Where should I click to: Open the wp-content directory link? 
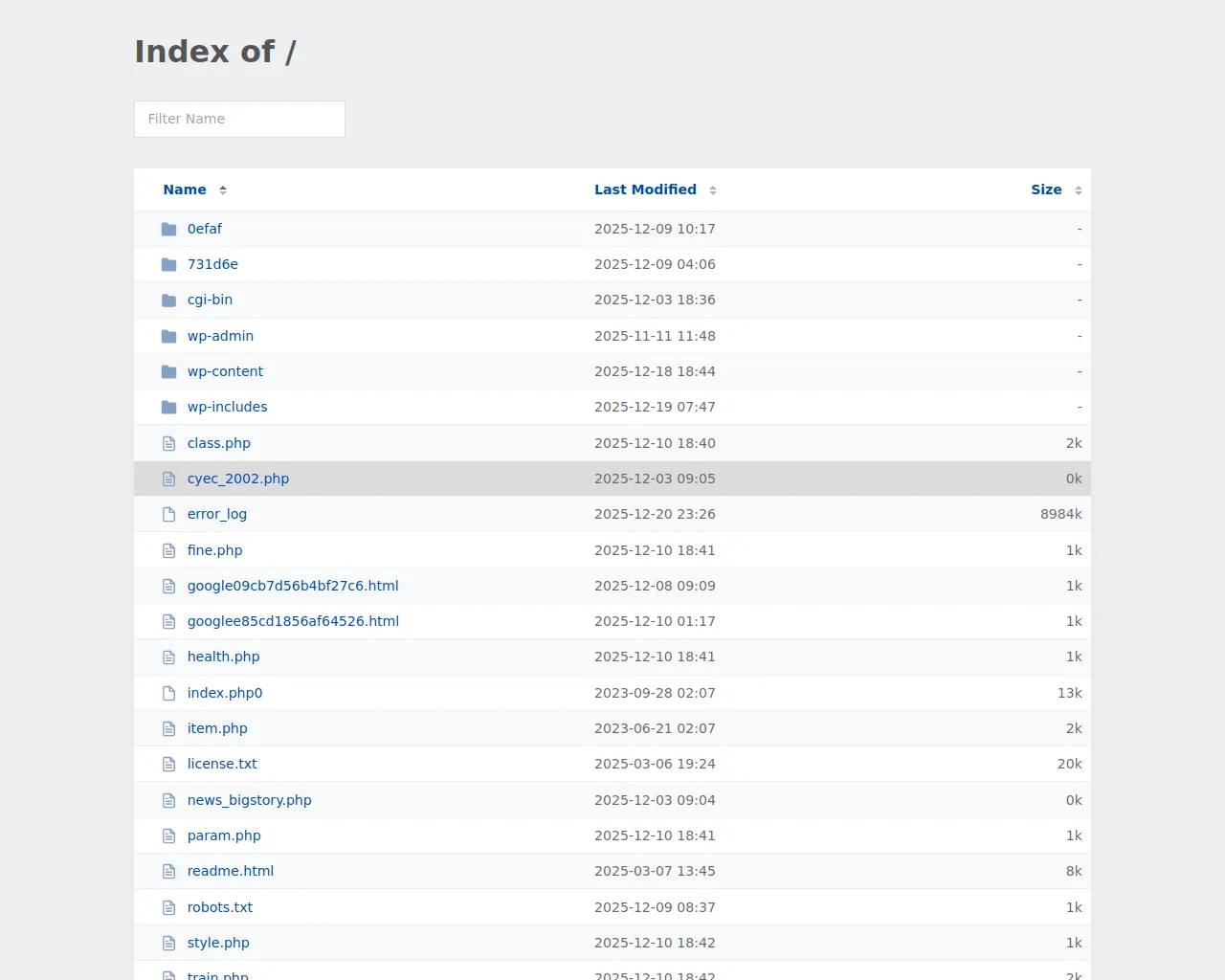point(225,371)
